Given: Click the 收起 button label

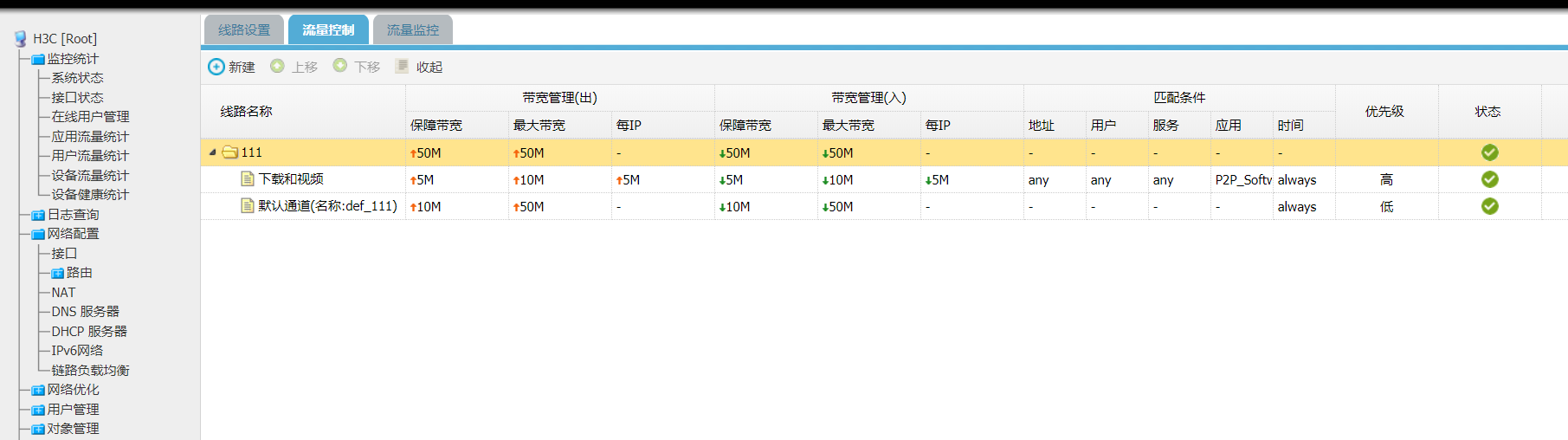Looking at the screenshot, I should pos(429,67).
